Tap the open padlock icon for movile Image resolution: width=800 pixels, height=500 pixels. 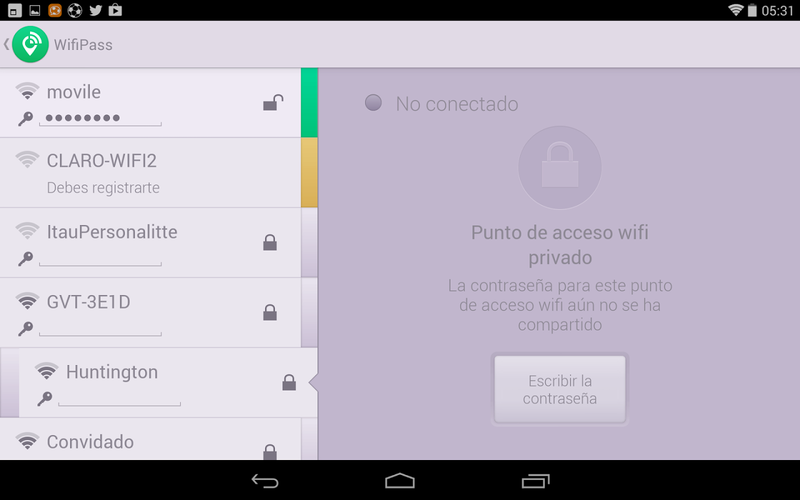[x=273, y=103]
